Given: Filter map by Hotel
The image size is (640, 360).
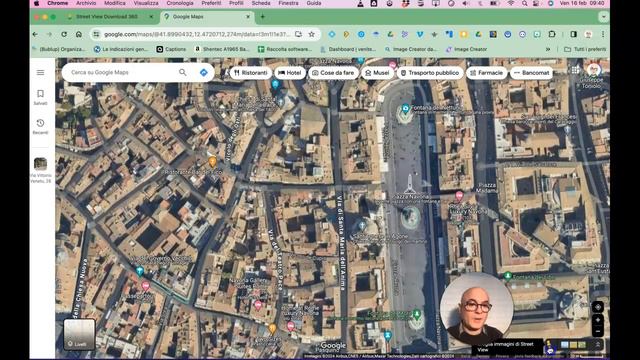Looking at the screenshot, I should pyautogui.click(x=290, y=73).
